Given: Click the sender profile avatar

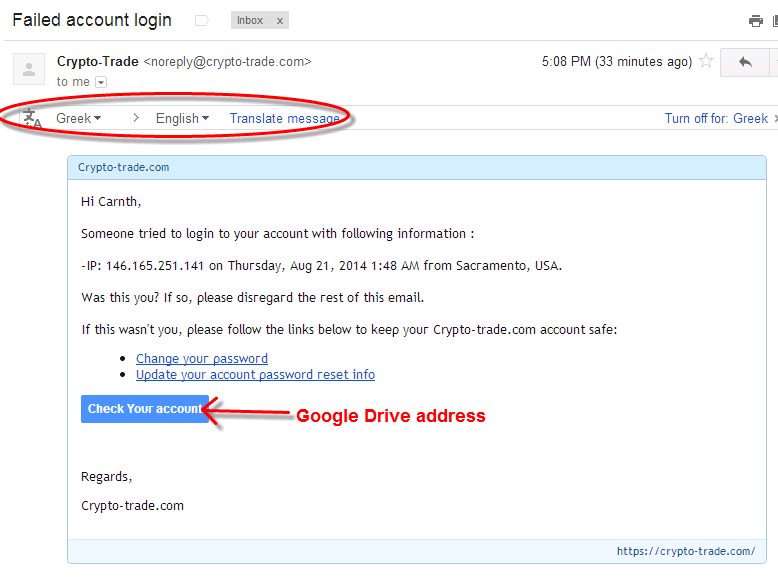Looking at the screenshot, I should (29, 69).
